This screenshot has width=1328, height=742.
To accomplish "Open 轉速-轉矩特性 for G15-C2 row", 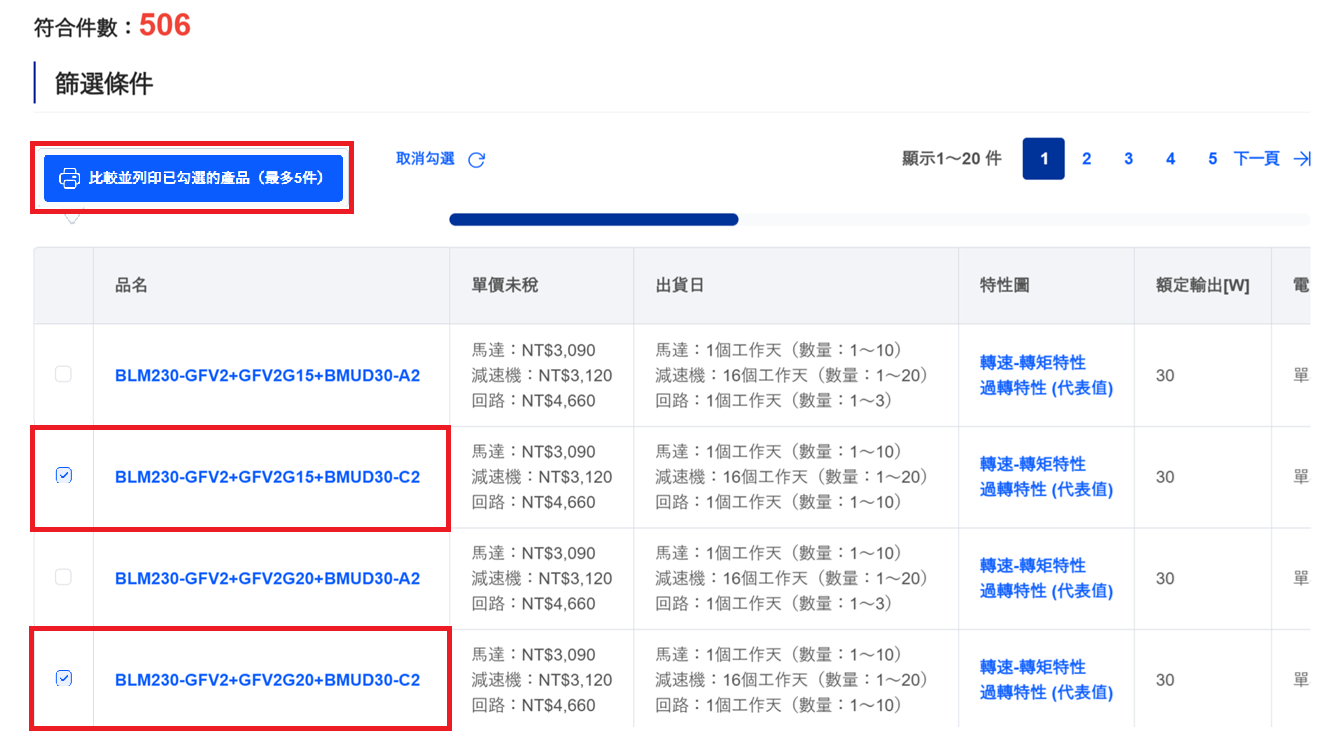I will point(1032,464).
